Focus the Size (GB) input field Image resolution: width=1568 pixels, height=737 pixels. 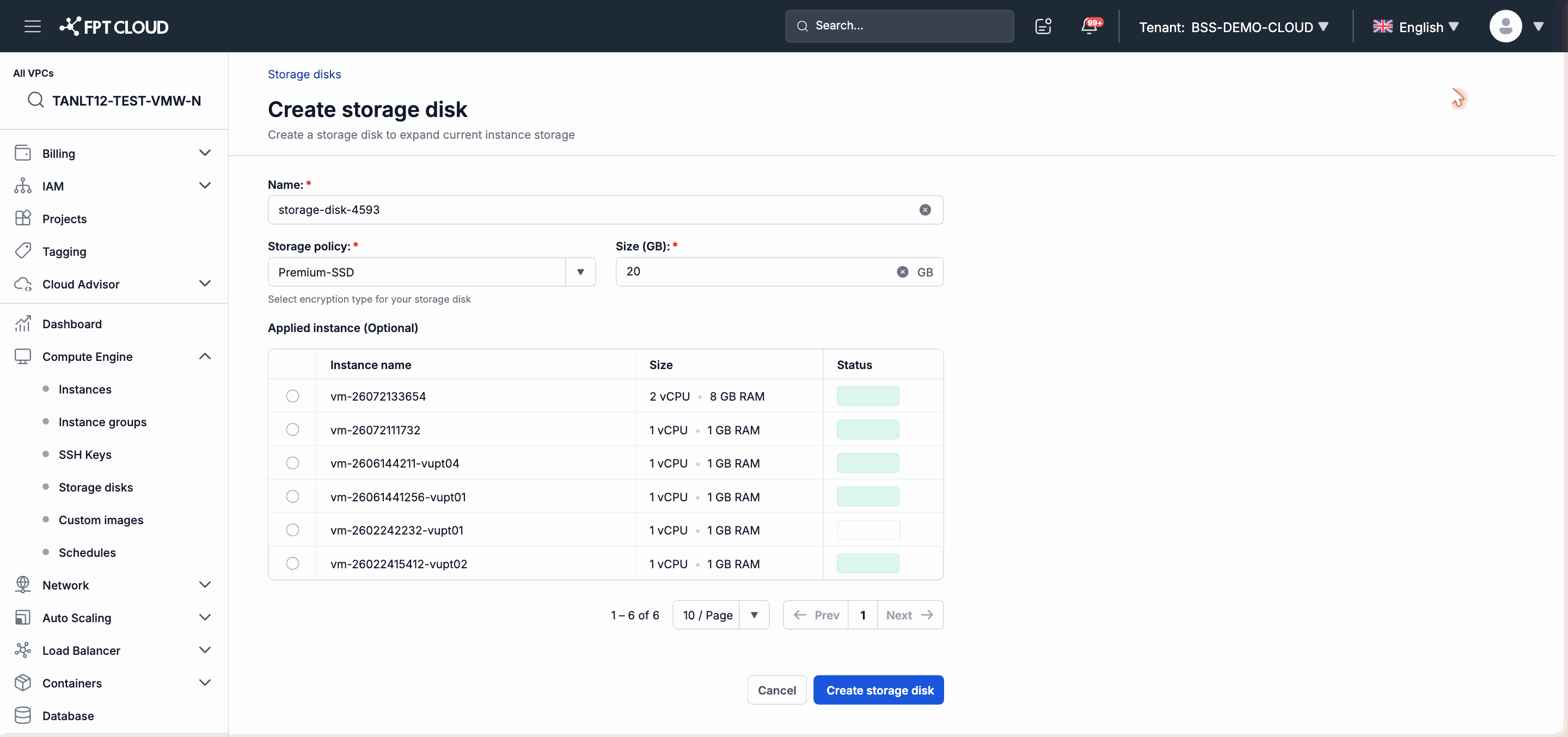click(779, 272)
